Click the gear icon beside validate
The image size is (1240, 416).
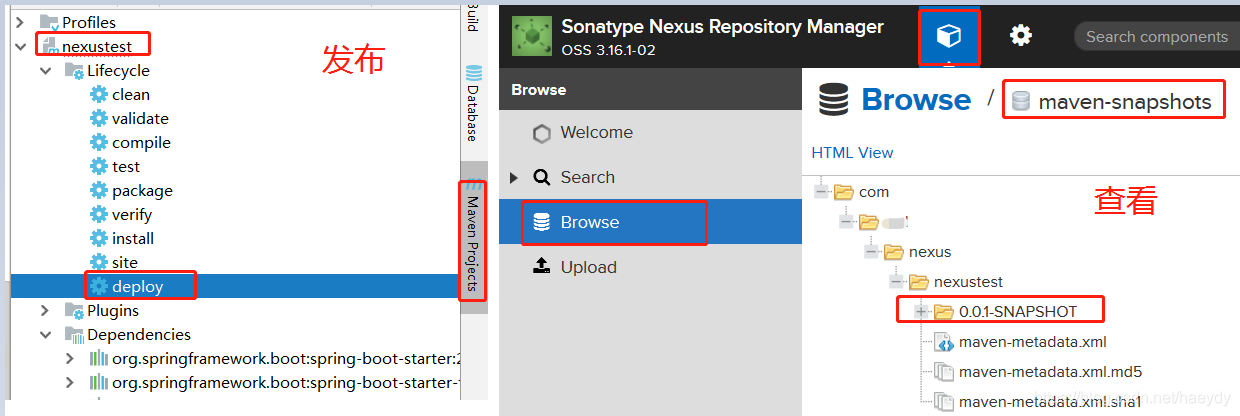click(98, 118)
